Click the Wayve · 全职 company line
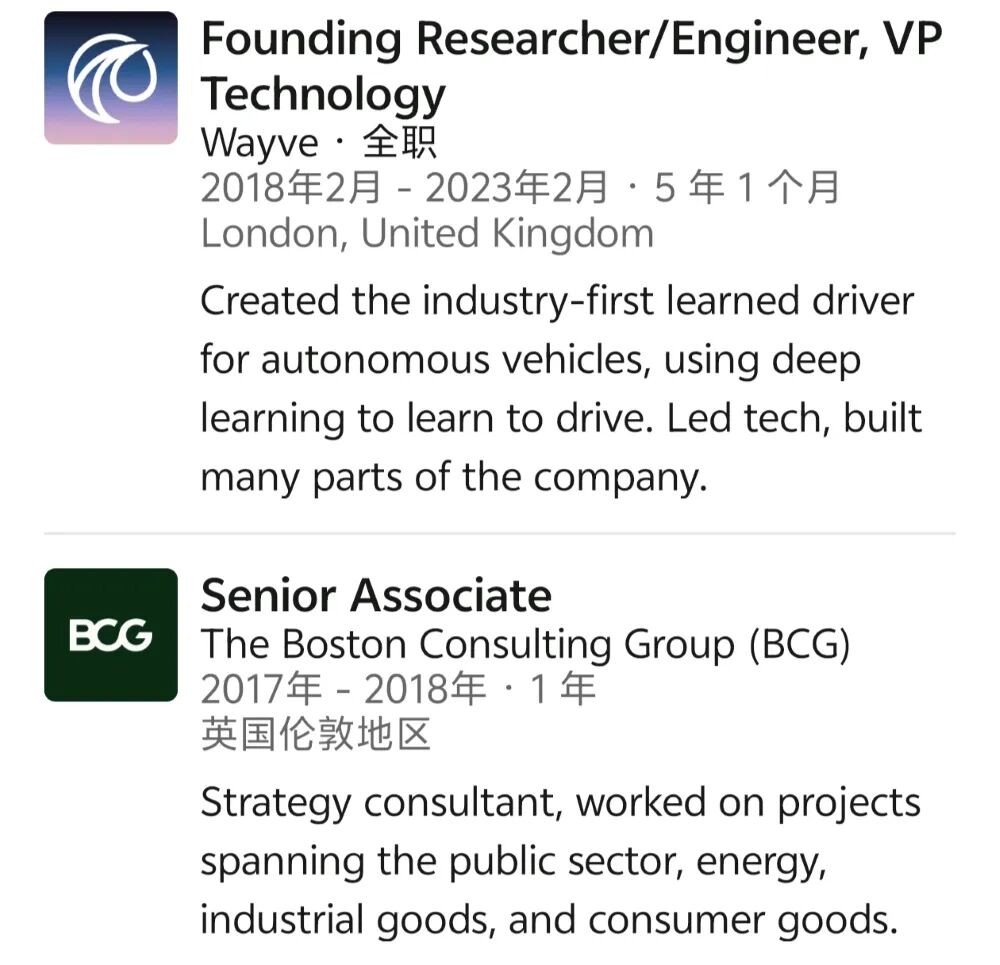The height and width of the screenshot is (965, 1000). [319, 142]
